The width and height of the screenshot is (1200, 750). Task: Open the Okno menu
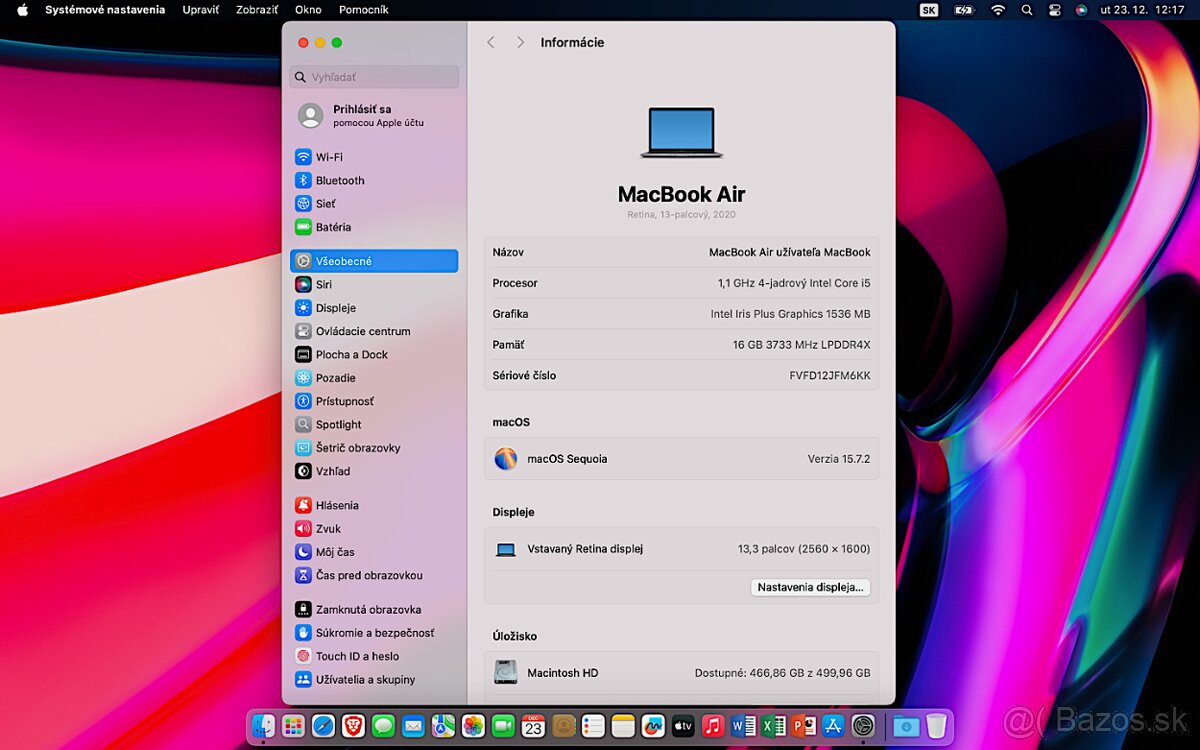[x=307, y=9]
